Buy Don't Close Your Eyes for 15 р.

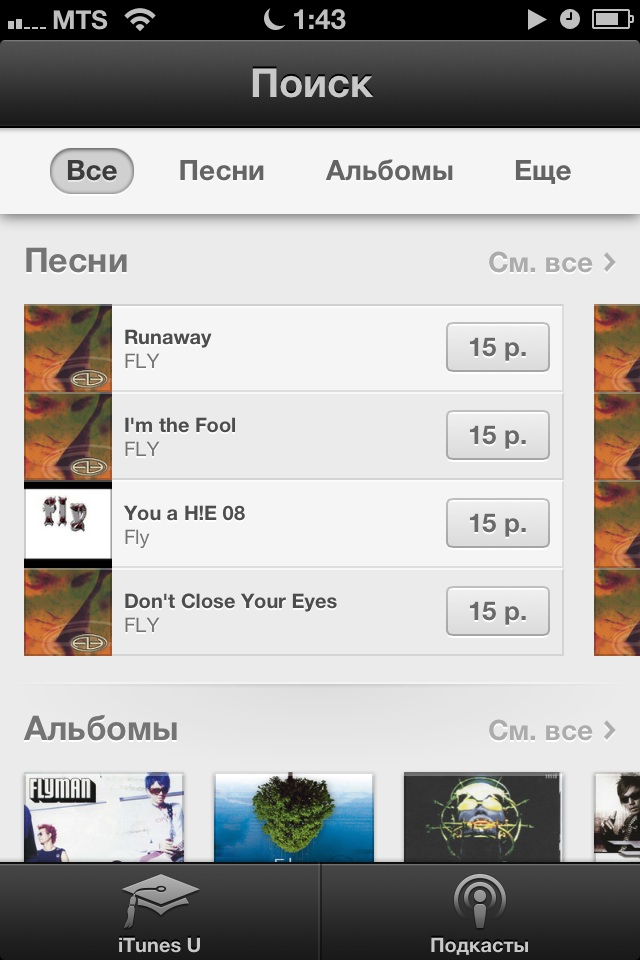[498, 612]
